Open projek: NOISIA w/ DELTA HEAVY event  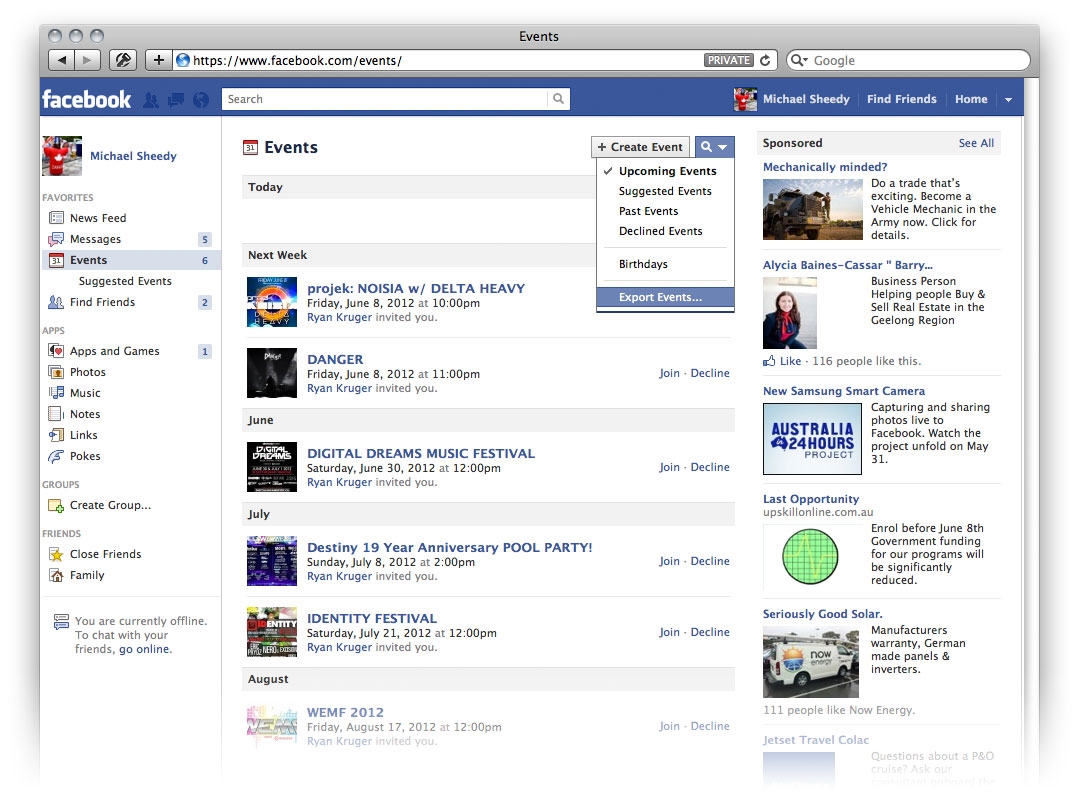click(416, 288)
